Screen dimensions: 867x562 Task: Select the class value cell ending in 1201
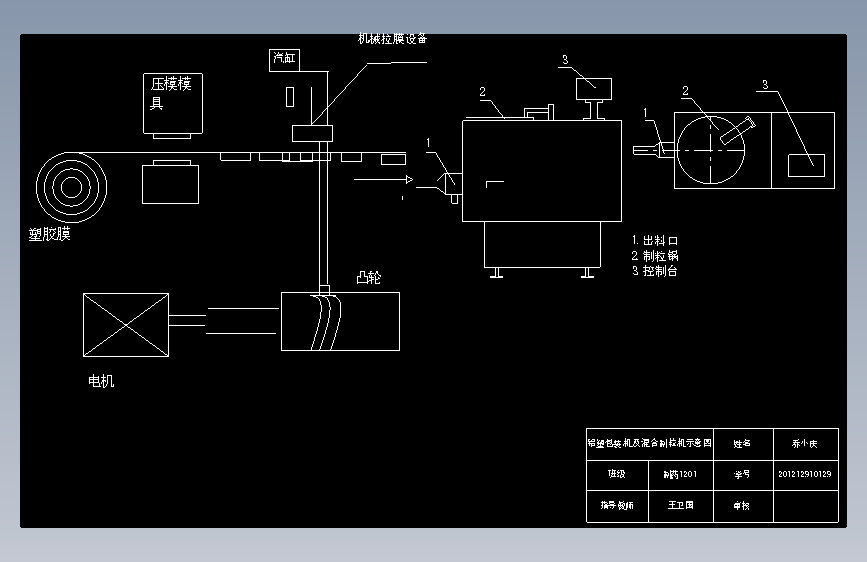pos(681,475)
